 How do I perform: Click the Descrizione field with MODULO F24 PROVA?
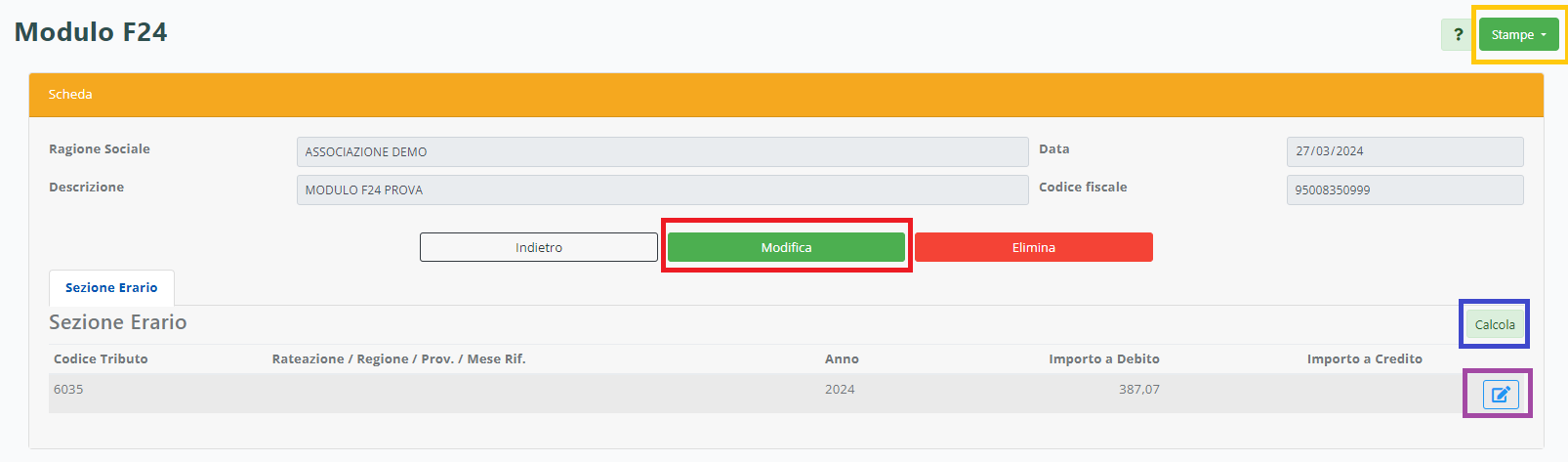pyautogui.click(x=661, y=189)
